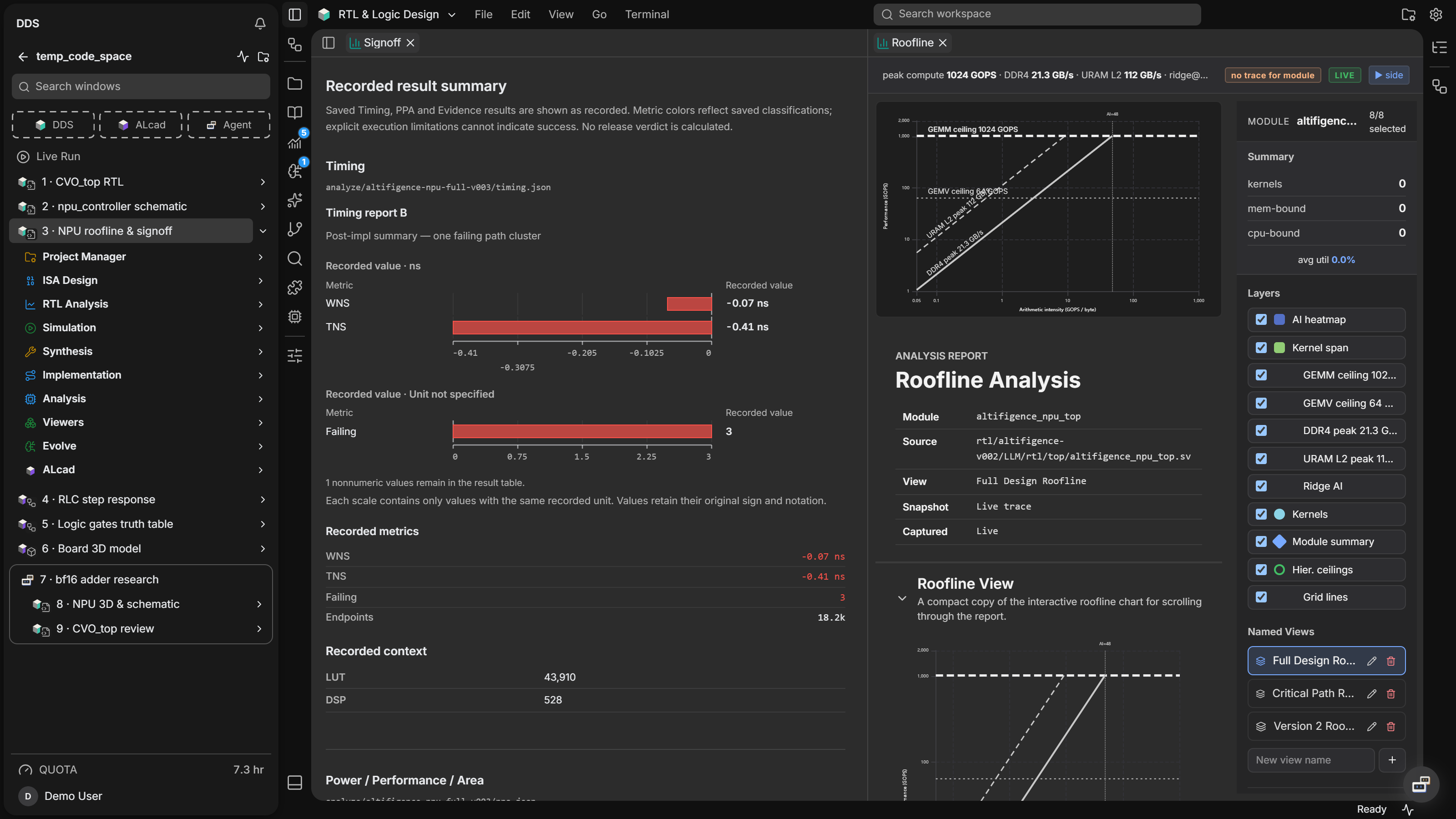Open workspace folder settings icon top right
Screen dimensions: 1456x819
(1408, 15)
